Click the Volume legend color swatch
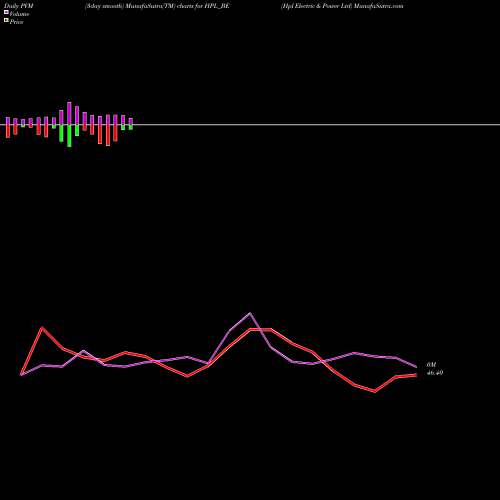Image resolution: width=500 pixels, height=500 pixels. tap(6, 12)
